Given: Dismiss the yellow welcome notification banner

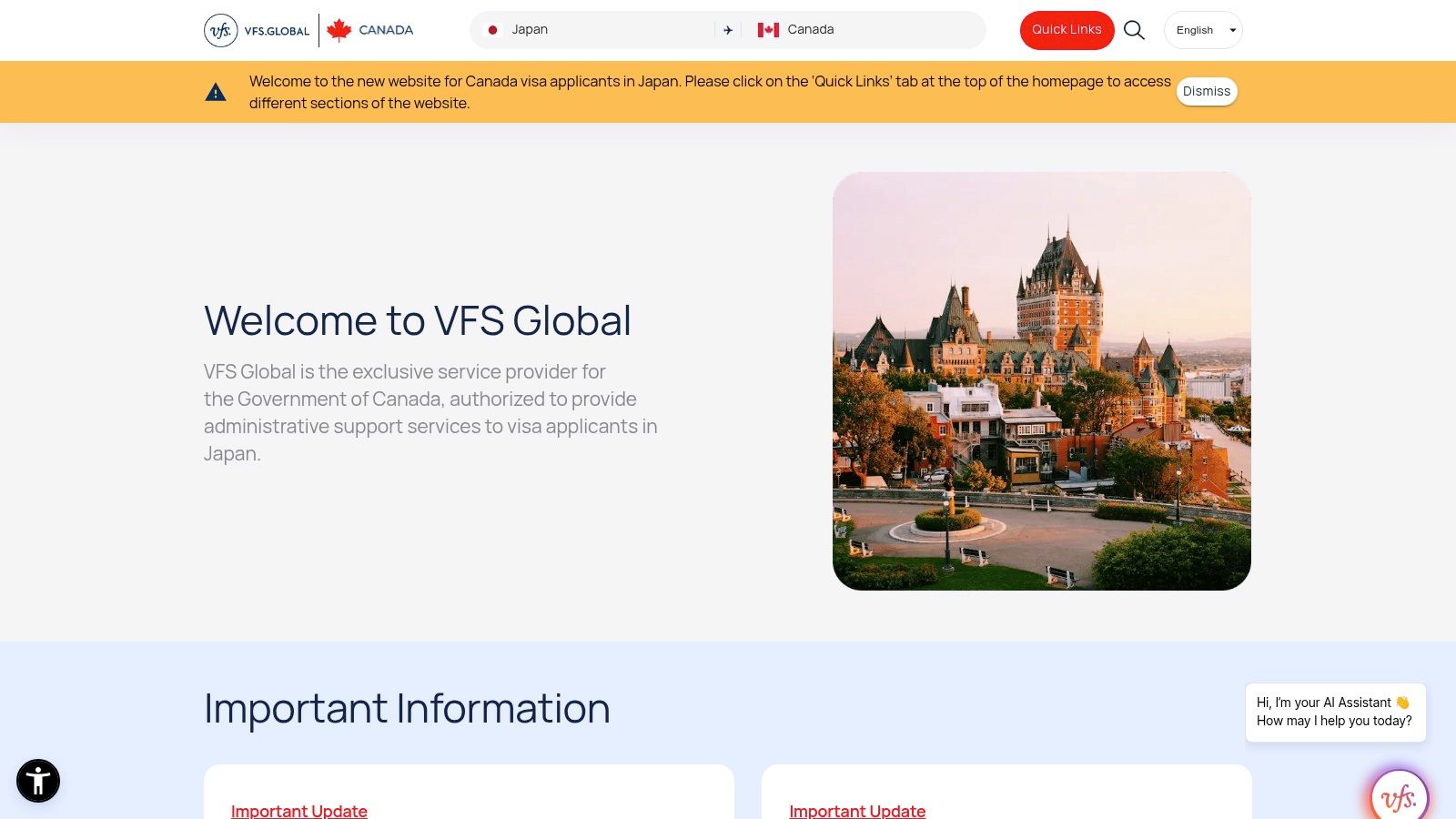Looking at the screenshot, I should (x=1206, y=92).
